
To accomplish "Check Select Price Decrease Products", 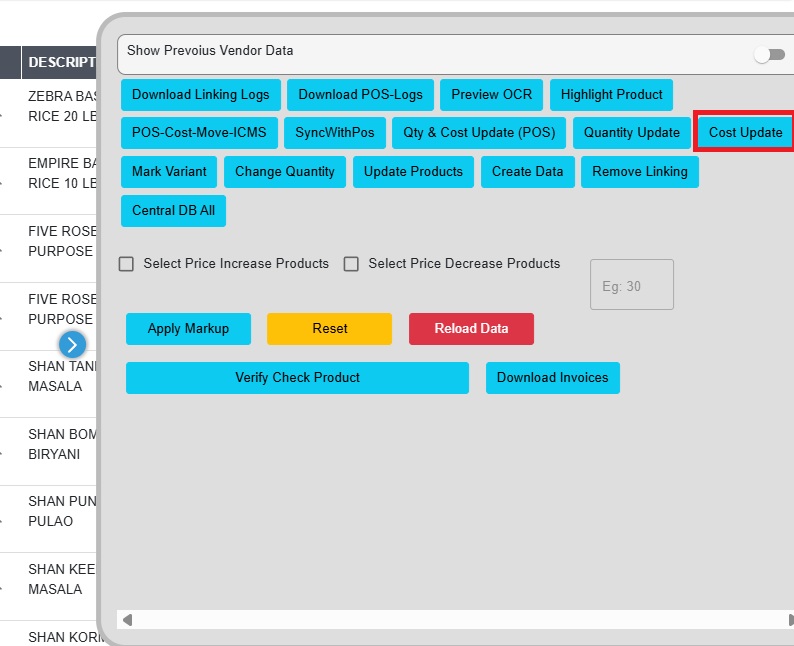I will pos(351,264).
